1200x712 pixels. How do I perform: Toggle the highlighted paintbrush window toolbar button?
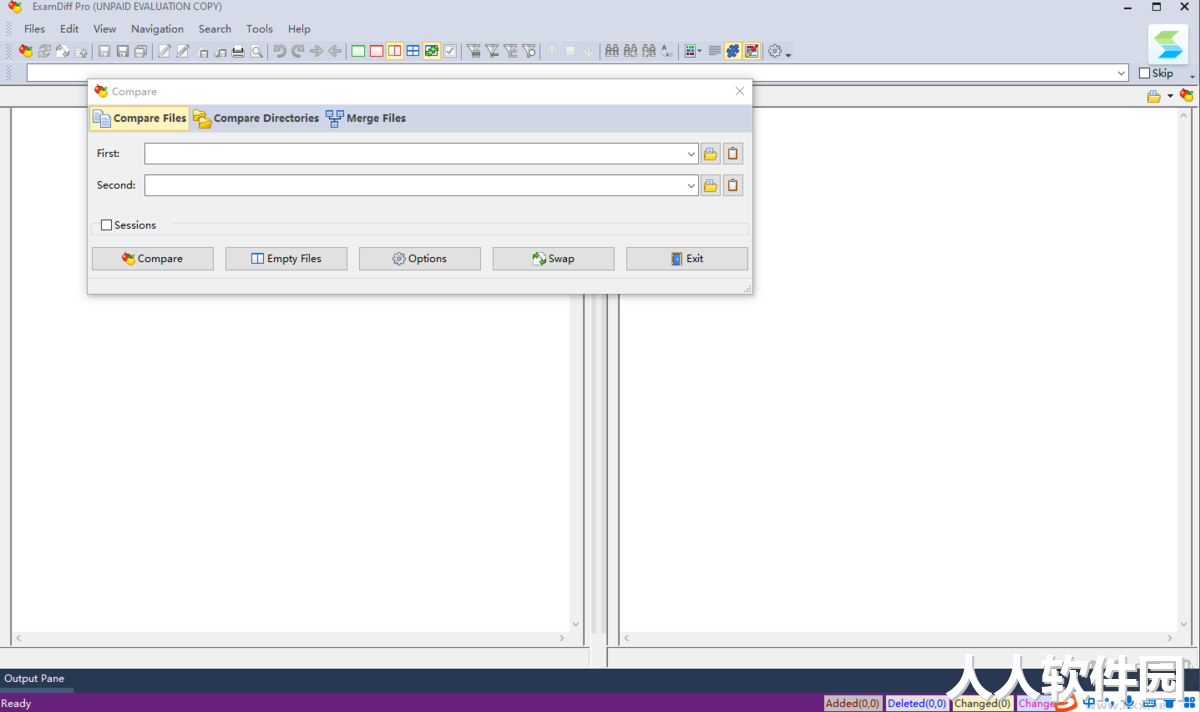tap(752, 51)
